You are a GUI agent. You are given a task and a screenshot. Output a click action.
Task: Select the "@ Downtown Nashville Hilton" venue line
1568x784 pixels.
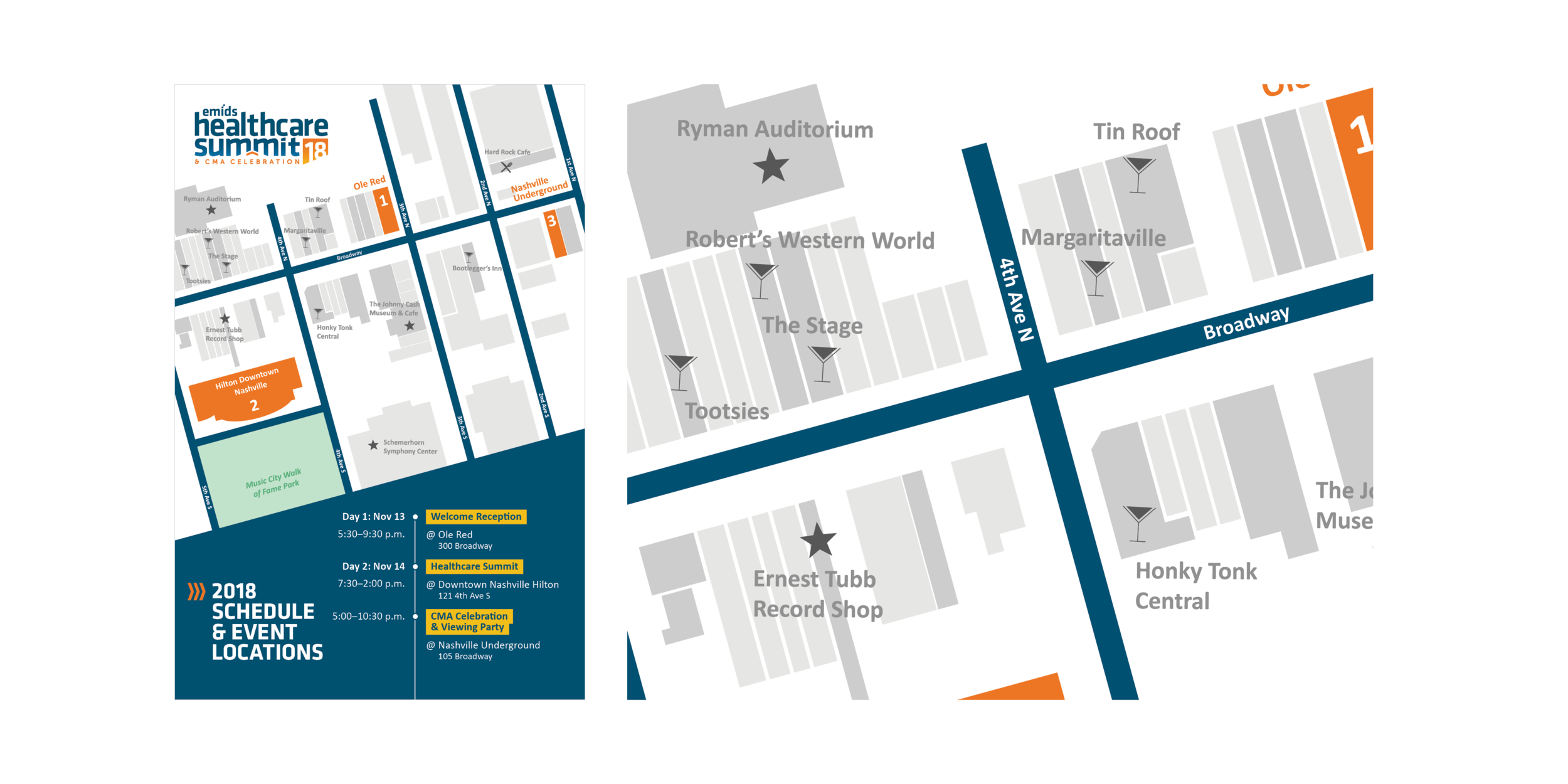tap(492, 585)
